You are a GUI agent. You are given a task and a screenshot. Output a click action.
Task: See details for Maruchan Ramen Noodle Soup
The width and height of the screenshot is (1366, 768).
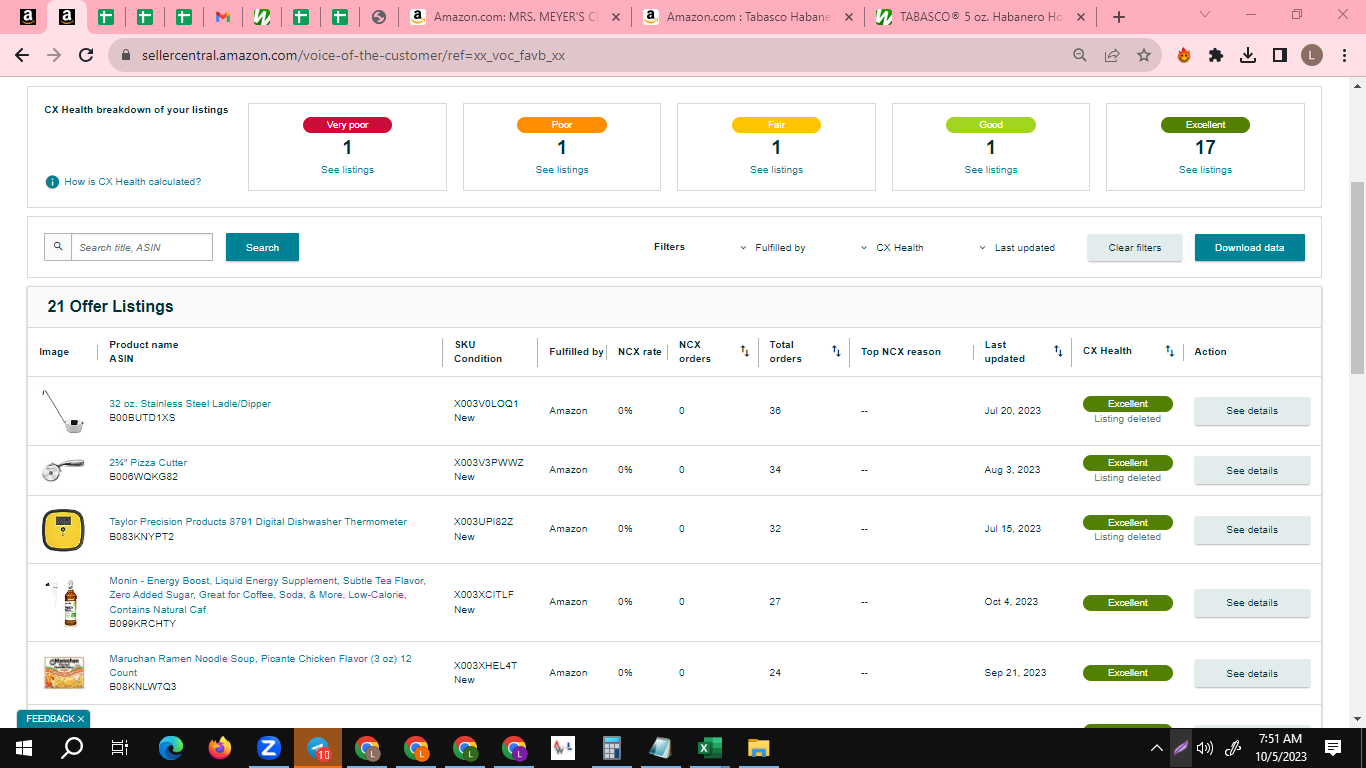[x=1252, y=674]
